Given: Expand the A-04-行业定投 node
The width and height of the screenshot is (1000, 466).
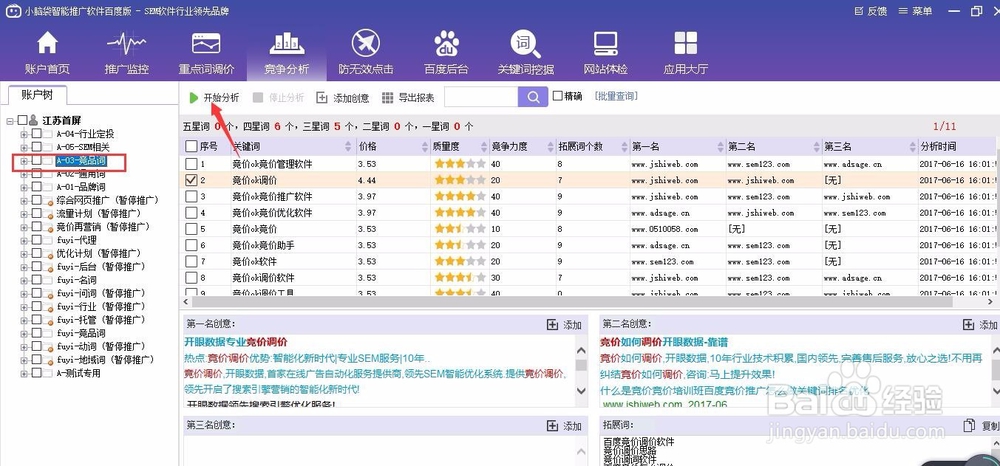Looking at the screenshot, I should tap(24, 134).
